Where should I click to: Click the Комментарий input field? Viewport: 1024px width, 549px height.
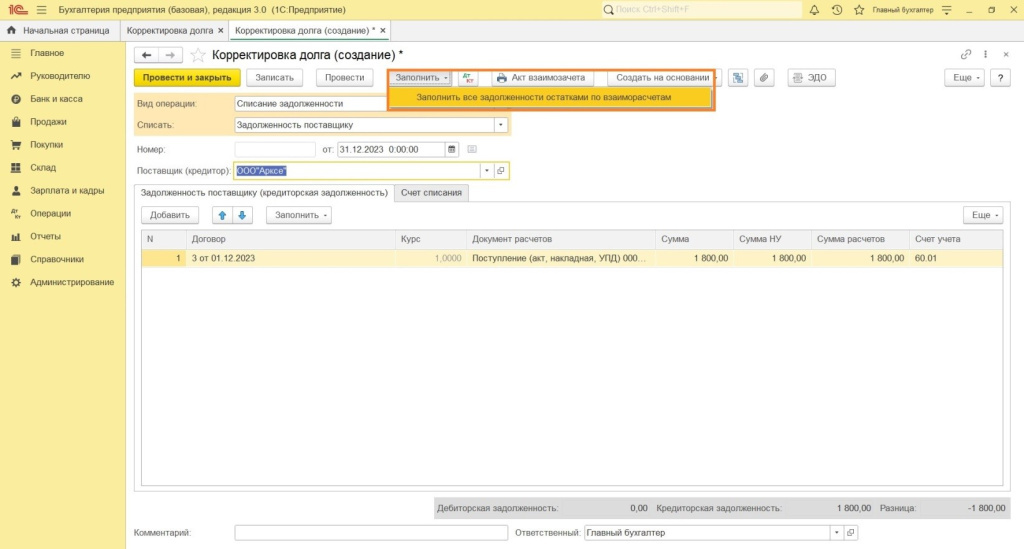pyautogui.click(x=371, y=533)
